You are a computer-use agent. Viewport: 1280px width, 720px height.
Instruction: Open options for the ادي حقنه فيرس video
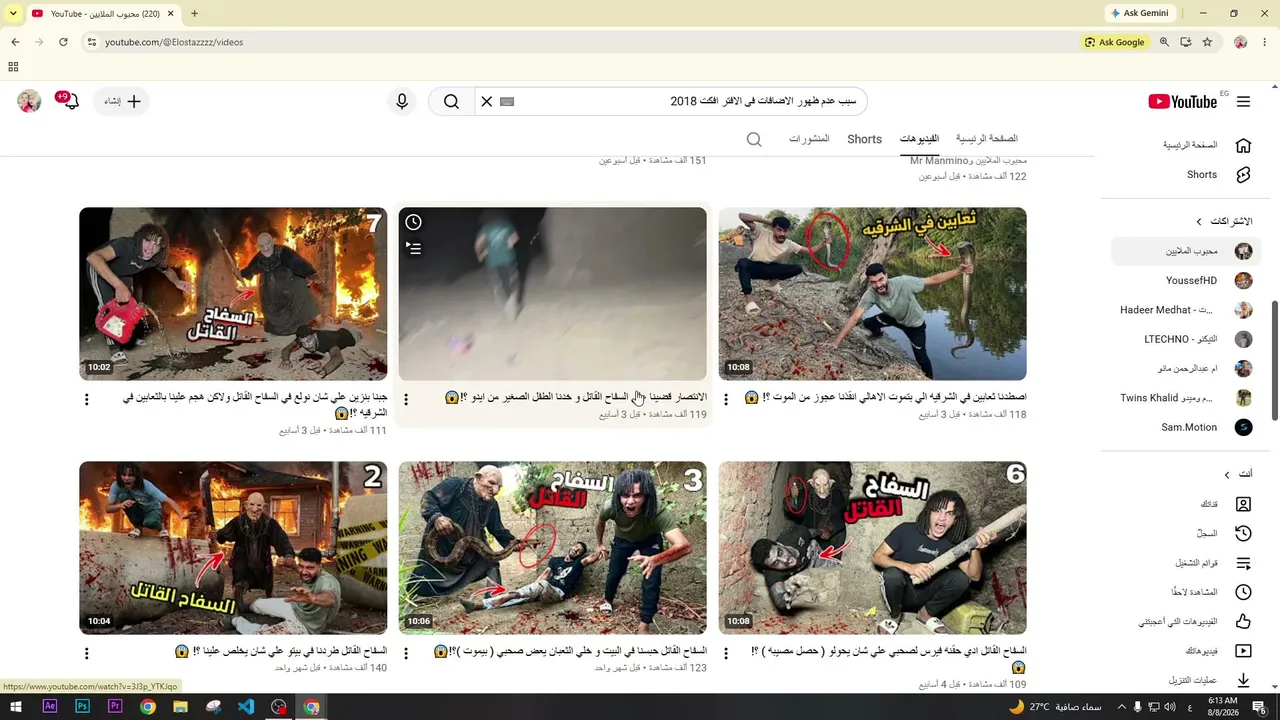coord(726,653)
